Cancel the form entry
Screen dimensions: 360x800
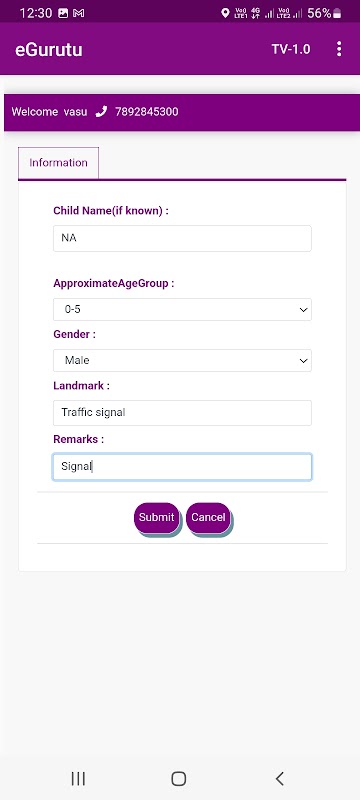pos(208,517)
